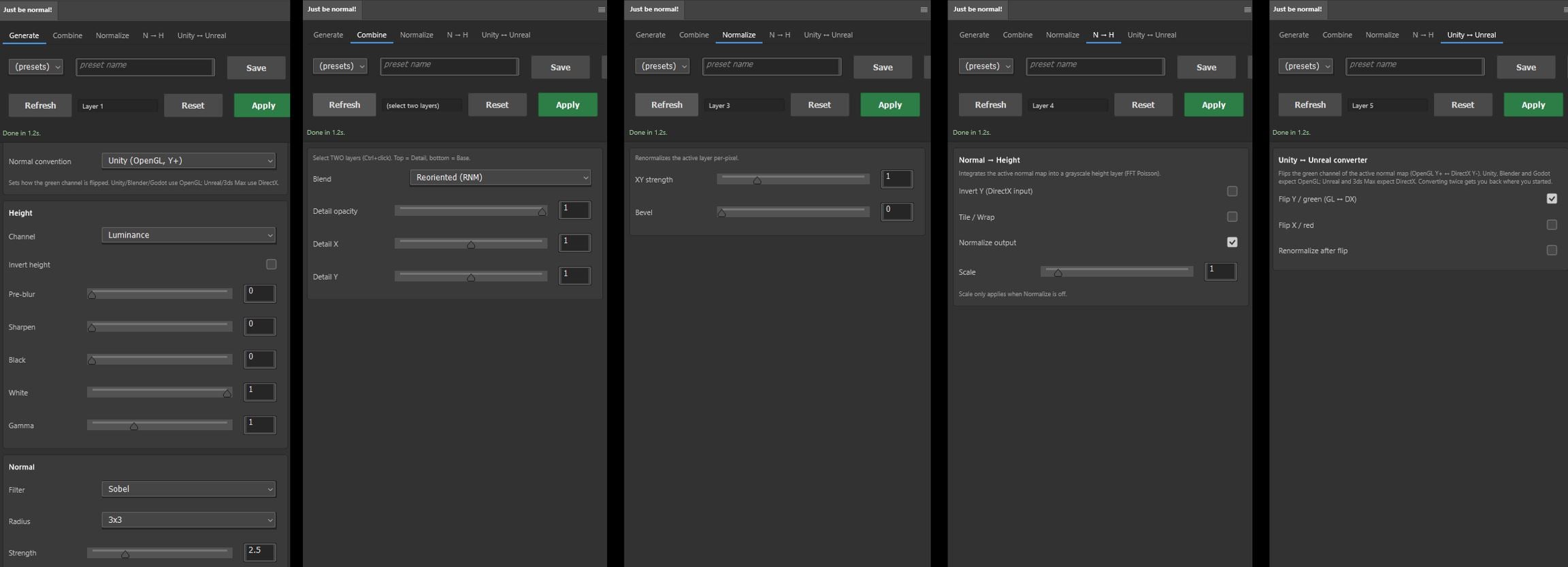Adjust Detail opacity slider
This screenshot has height=567, width=1568.
click(471, 211)
